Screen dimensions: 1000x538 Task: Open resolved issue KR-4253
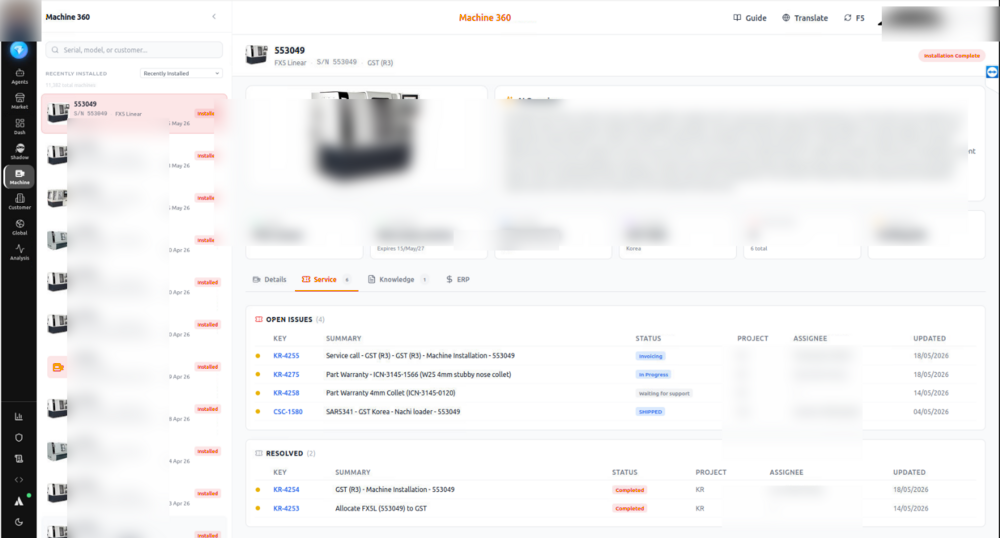tap(286, 508)
